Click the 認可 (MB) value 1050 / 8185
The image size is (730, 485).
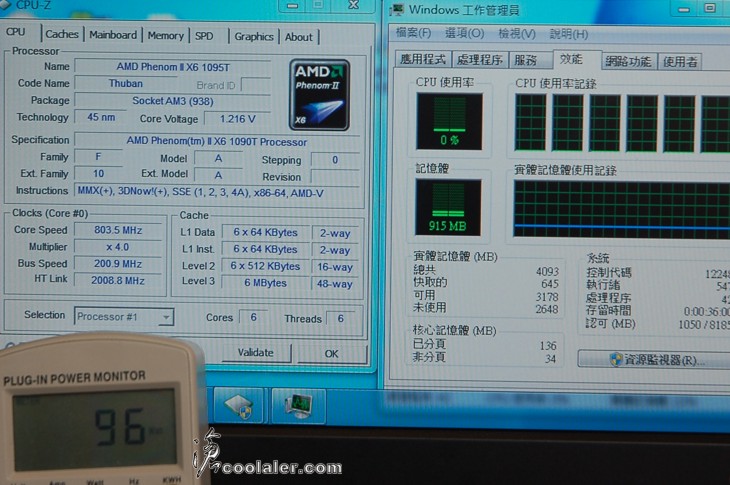(704, 324)
